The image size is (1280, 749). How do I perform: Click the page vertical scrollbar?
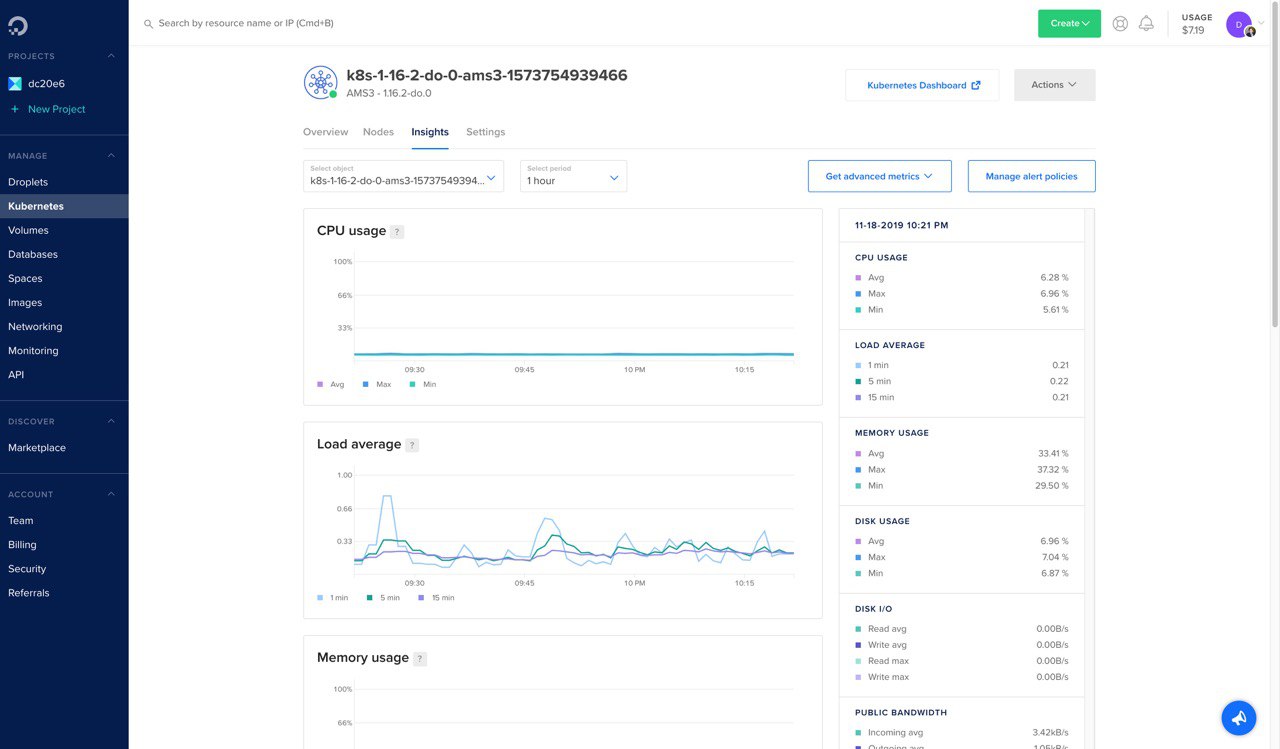1275,165
